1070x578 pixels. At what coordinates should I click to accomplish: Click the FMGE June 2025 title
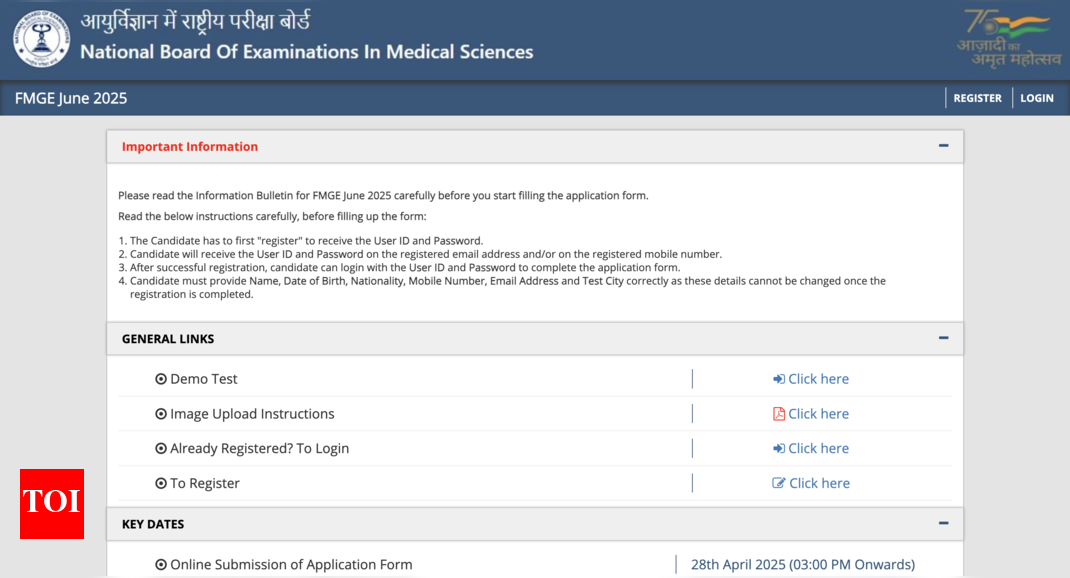click(71, 98)
